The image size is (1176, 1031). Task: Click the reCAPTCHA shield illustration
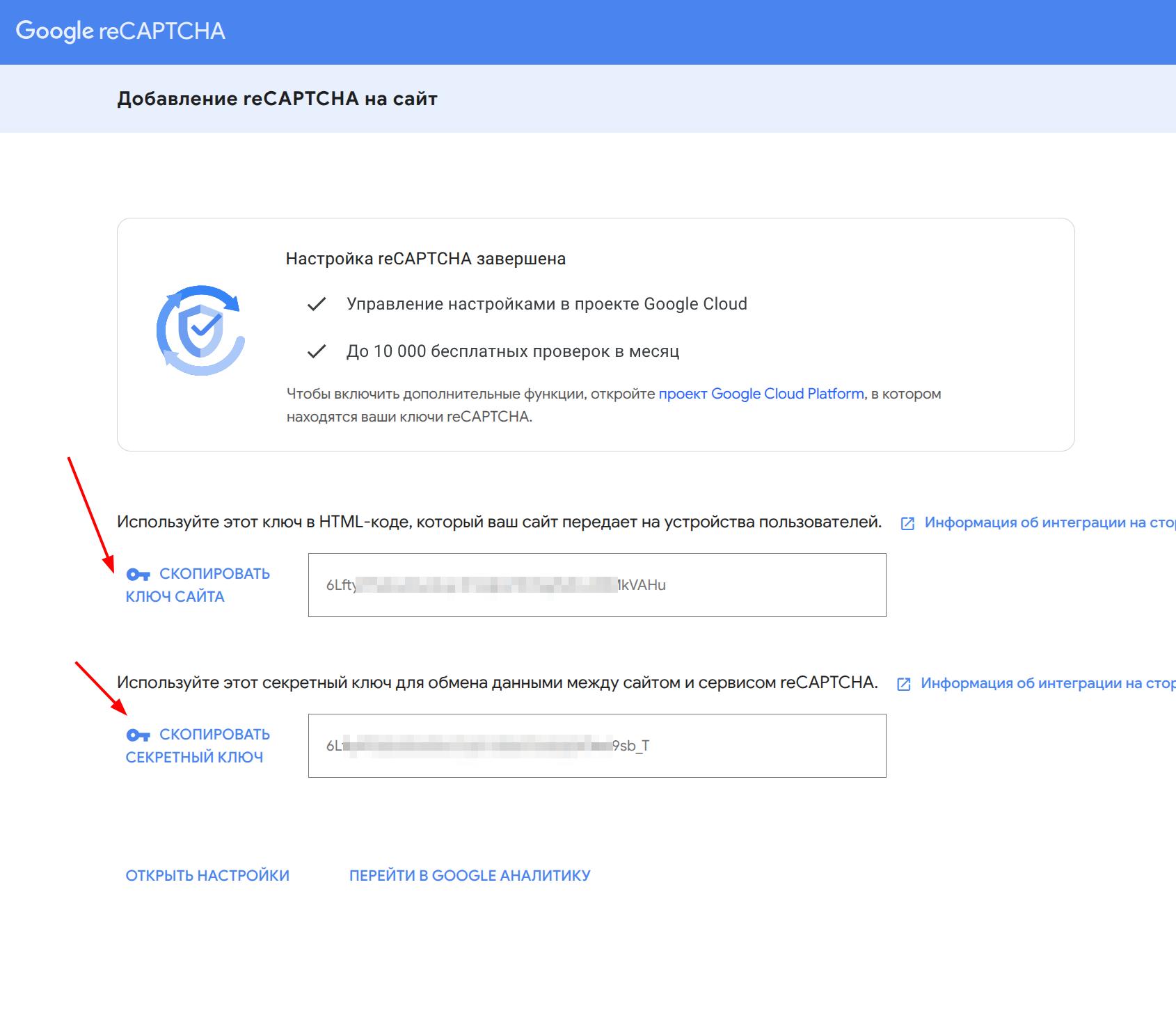pyautogui.click(x=200, y=330)
